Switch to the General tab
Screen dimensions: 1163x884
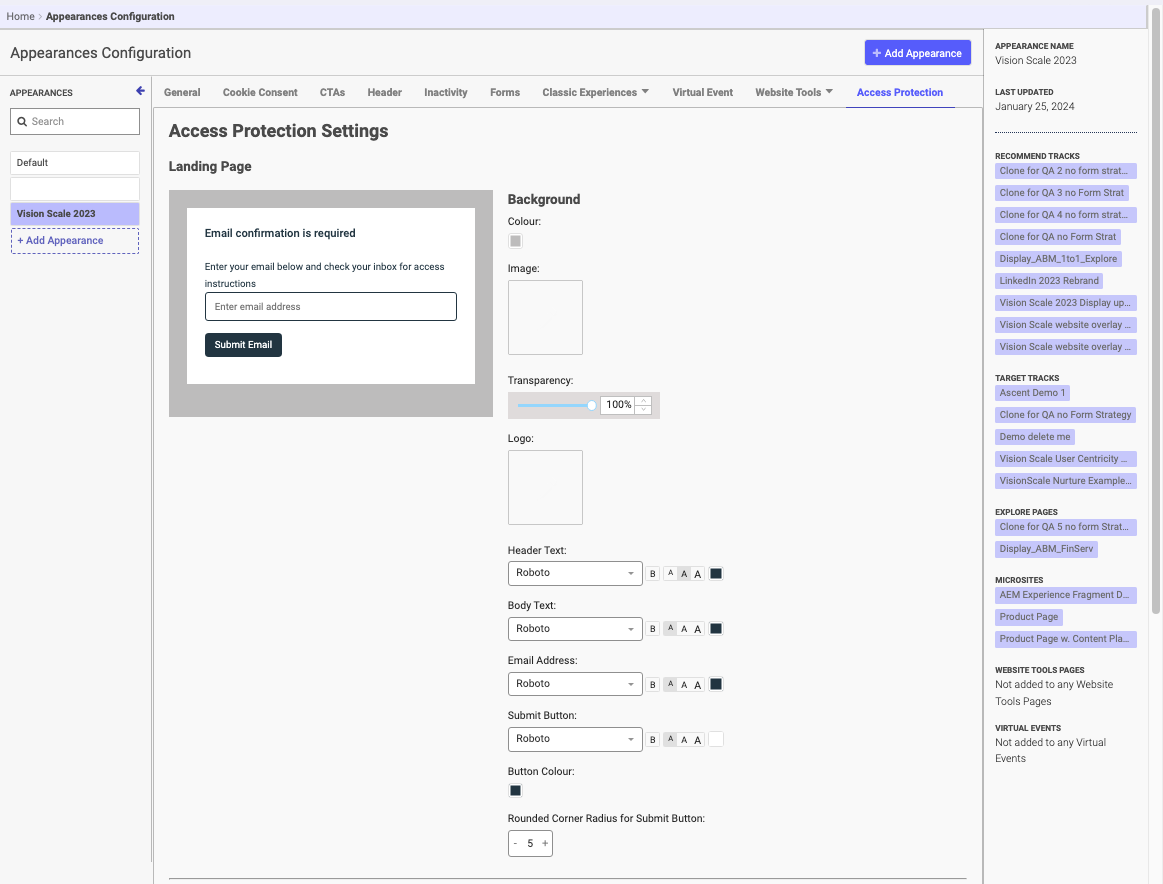pyautogui.click(x=182, y=92)
